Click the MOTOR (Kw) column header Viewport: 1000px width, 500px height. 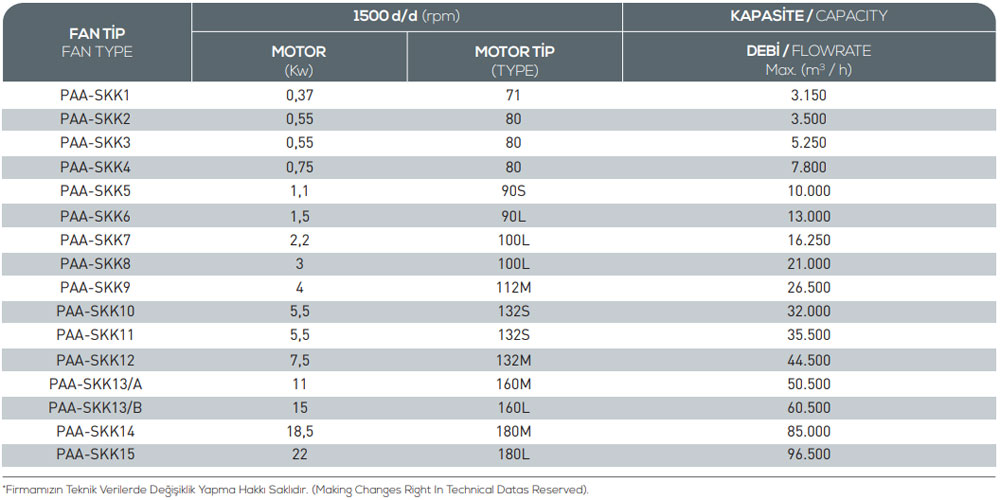(x=299, y=61)
